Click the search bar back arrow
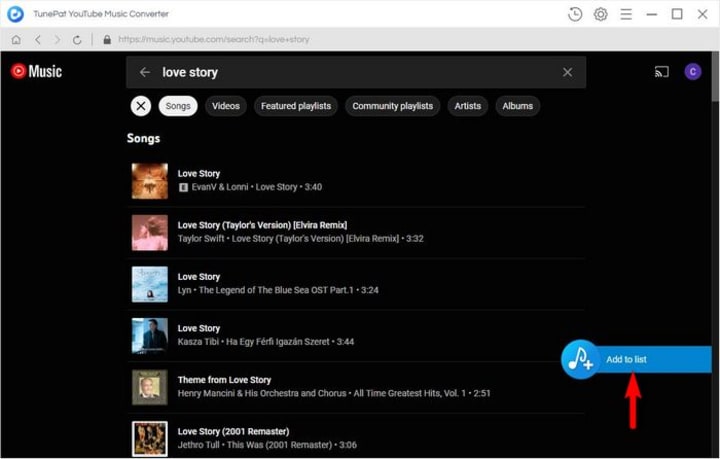The width and height of the screenshot is (720, 459). [x=145, y=72]
